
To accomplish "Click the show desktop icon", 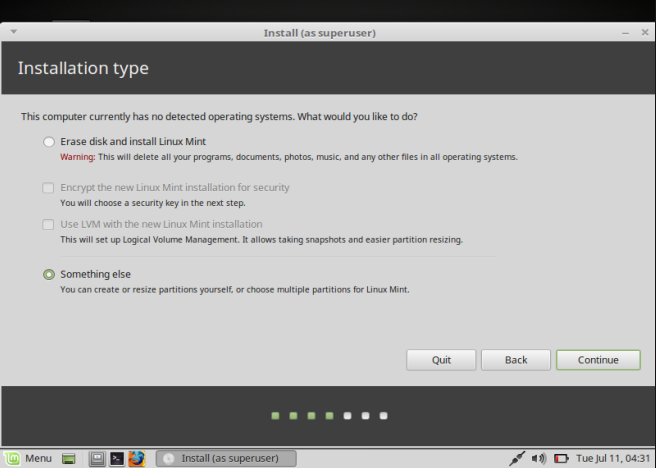I will [69, 459].
